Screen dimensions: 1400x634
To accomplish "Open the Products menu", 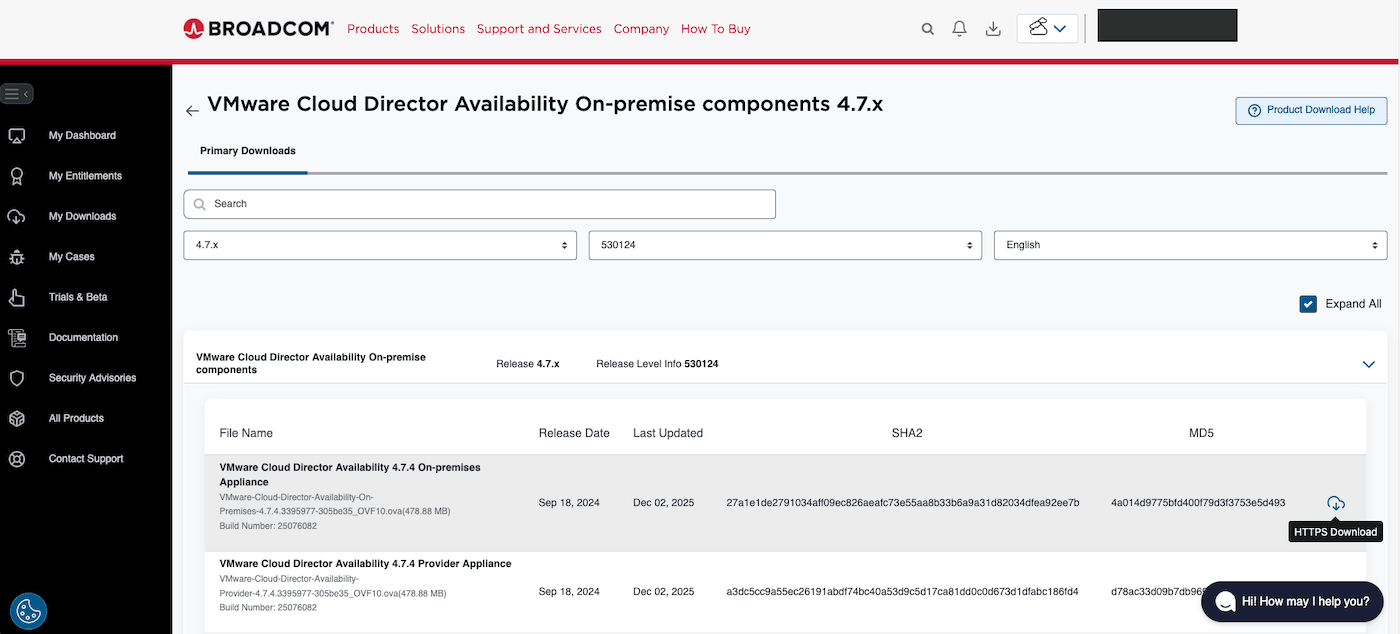I will (373, 29).
